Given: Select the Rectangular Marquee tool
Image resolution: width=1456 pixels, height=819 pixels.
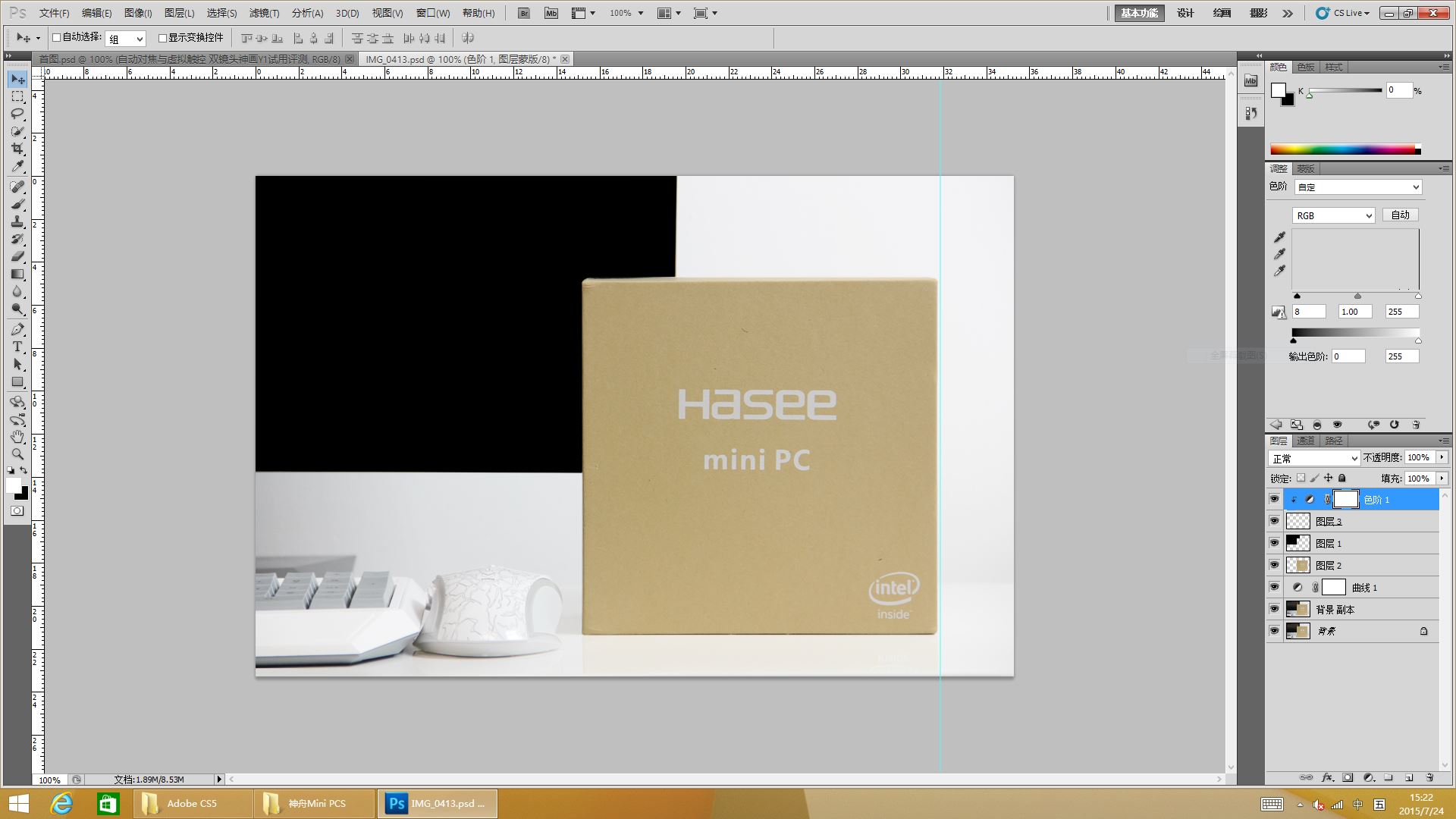Looking at the screenshot, I should pyautogui.click(x=17, y=96).
